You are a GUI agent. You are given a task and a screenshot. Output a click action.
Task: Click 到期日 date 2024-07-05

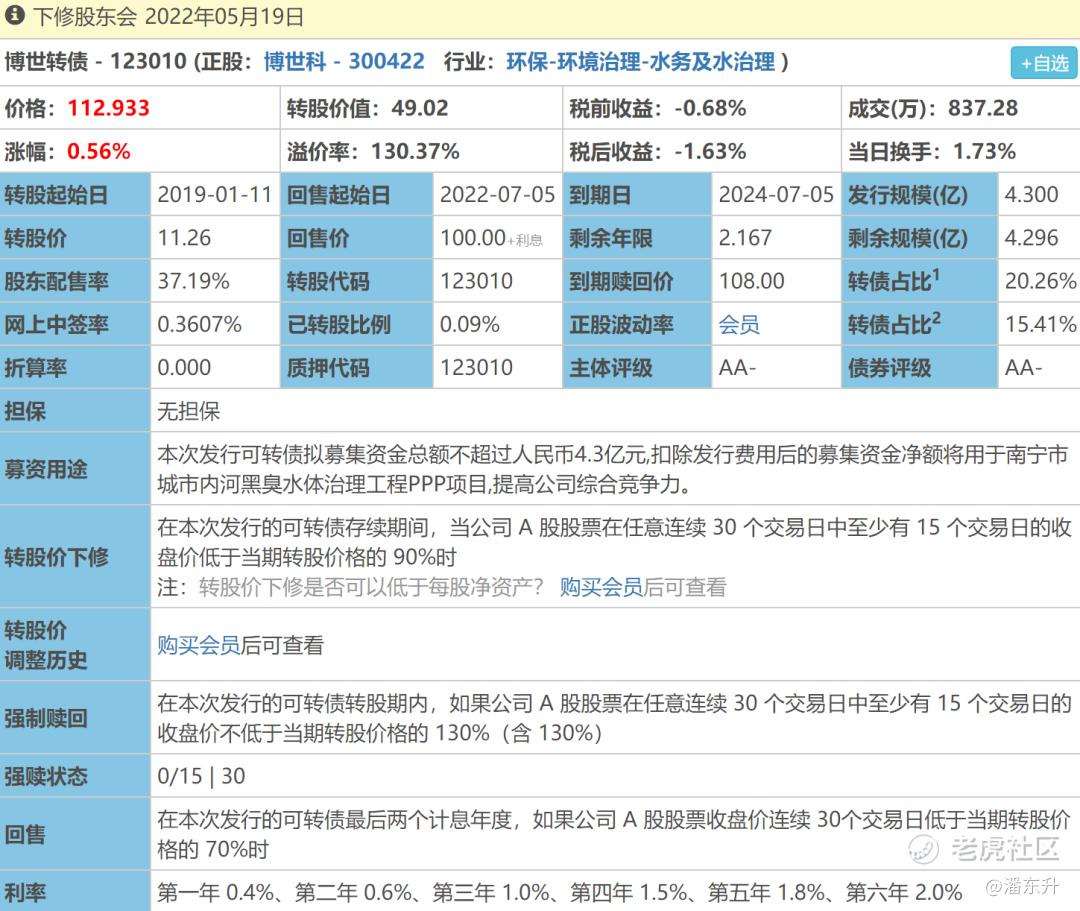[x=776, y=194]
